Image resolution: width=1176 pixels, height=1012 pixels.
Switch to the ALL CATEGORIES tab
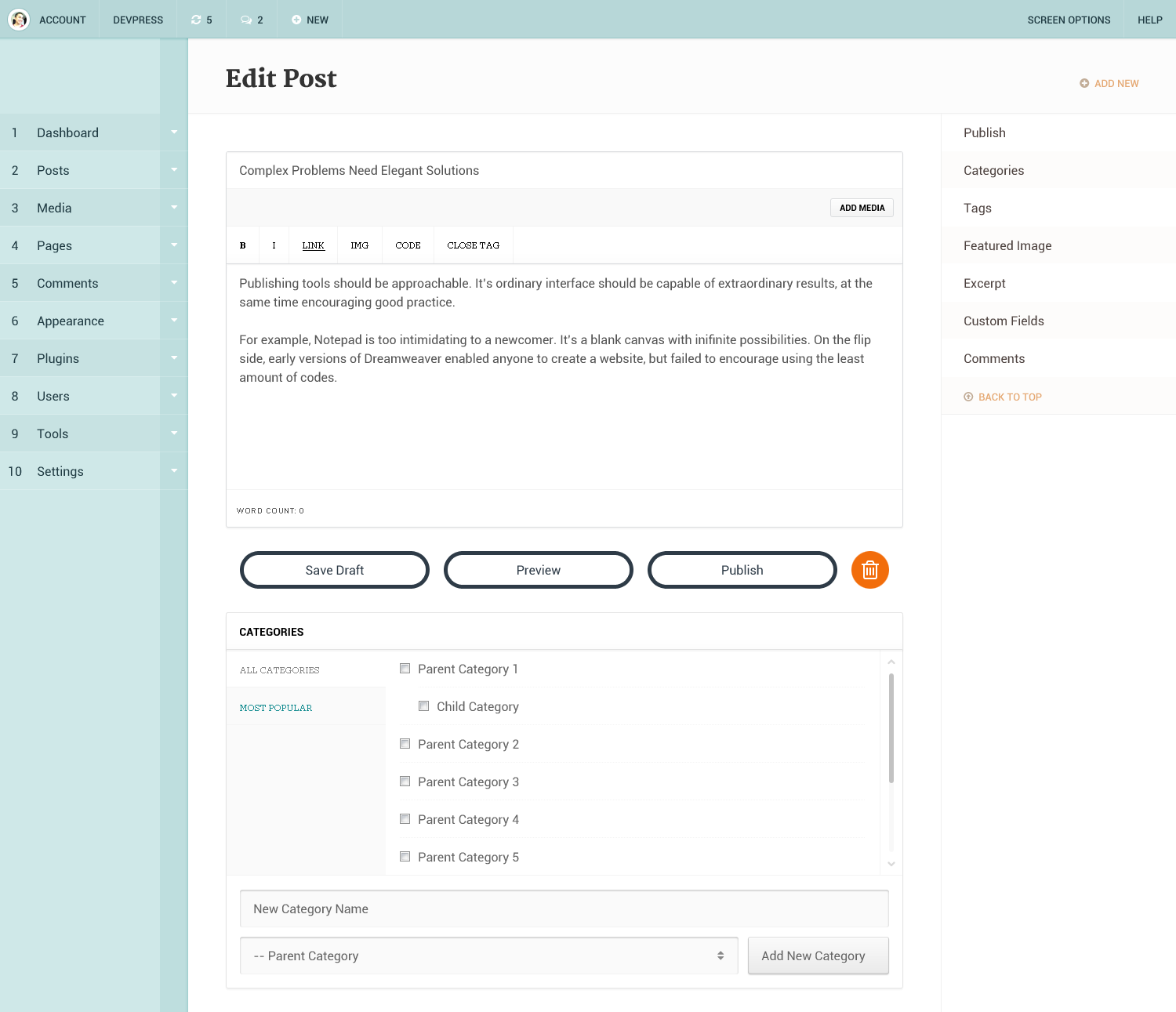coord(306,670)
